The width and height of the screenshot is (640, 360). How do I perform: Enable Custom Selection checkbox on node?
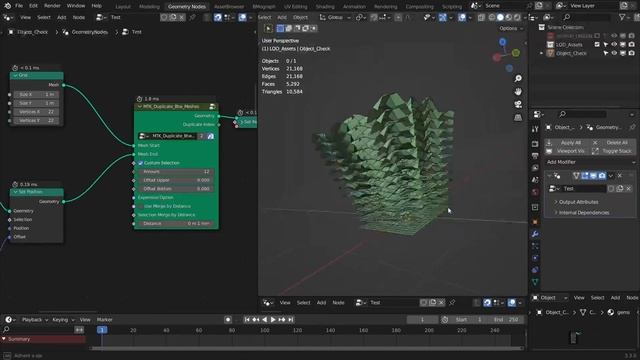tap(140, 163)
